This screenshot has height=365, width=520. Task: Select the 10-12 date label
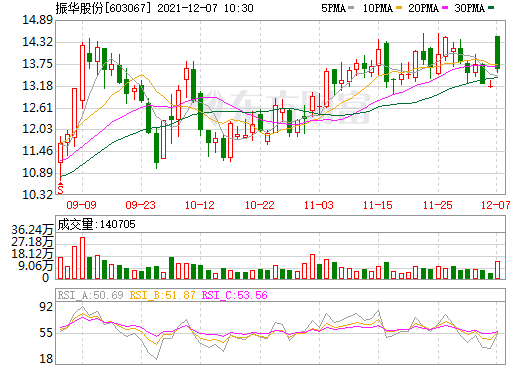point(200,205)
